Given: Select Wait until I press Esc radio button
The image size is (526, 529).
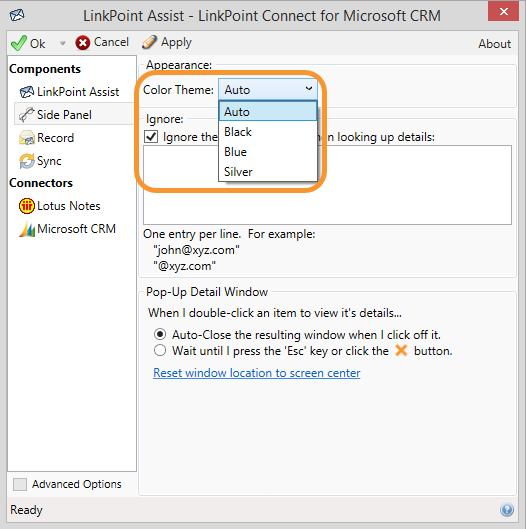Looking at the screenshot, I should coord(160,350).
